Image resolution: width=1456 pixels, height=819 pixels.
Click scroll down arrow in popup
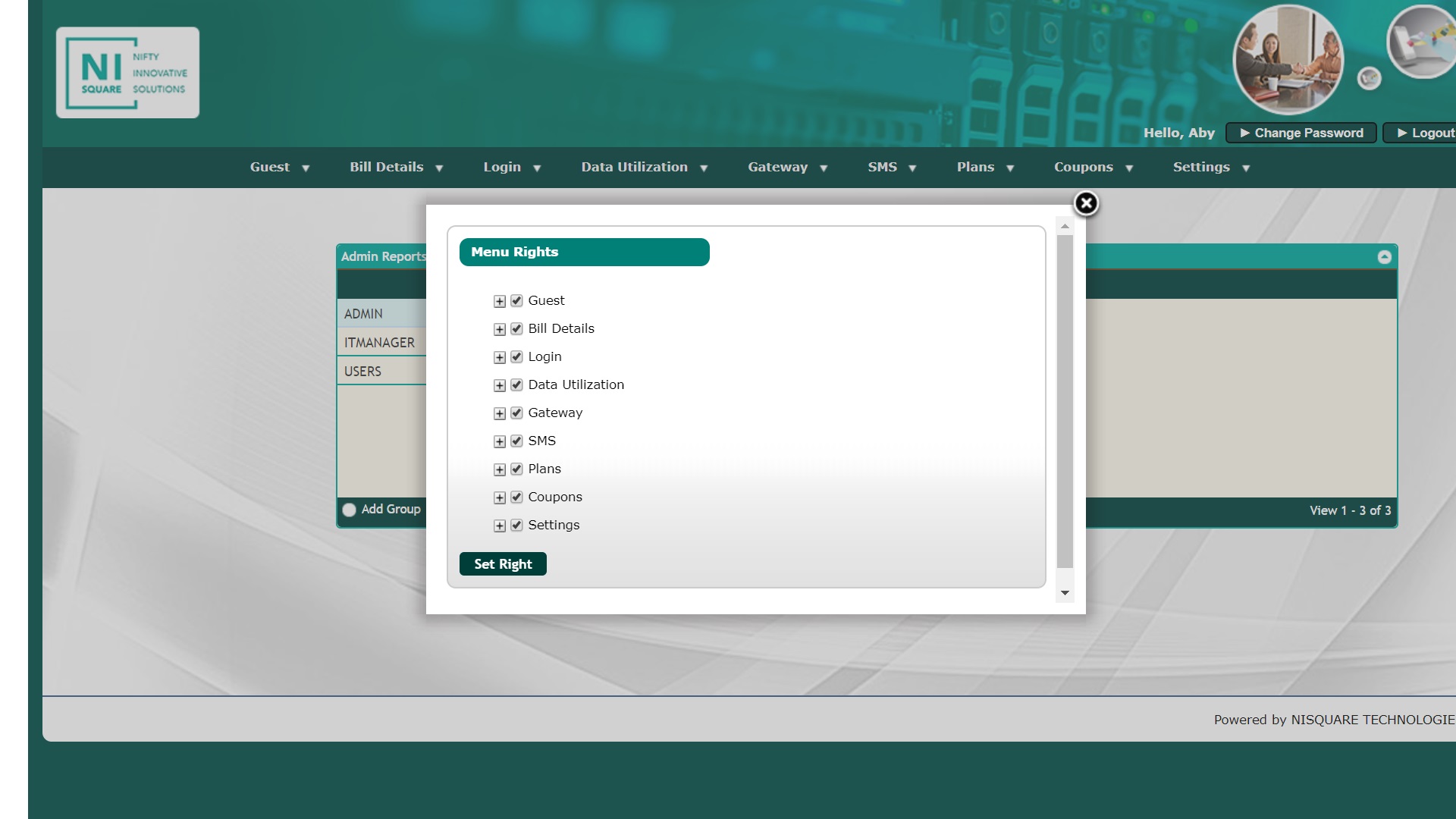pyautogui.click(x=1065, y=593)
